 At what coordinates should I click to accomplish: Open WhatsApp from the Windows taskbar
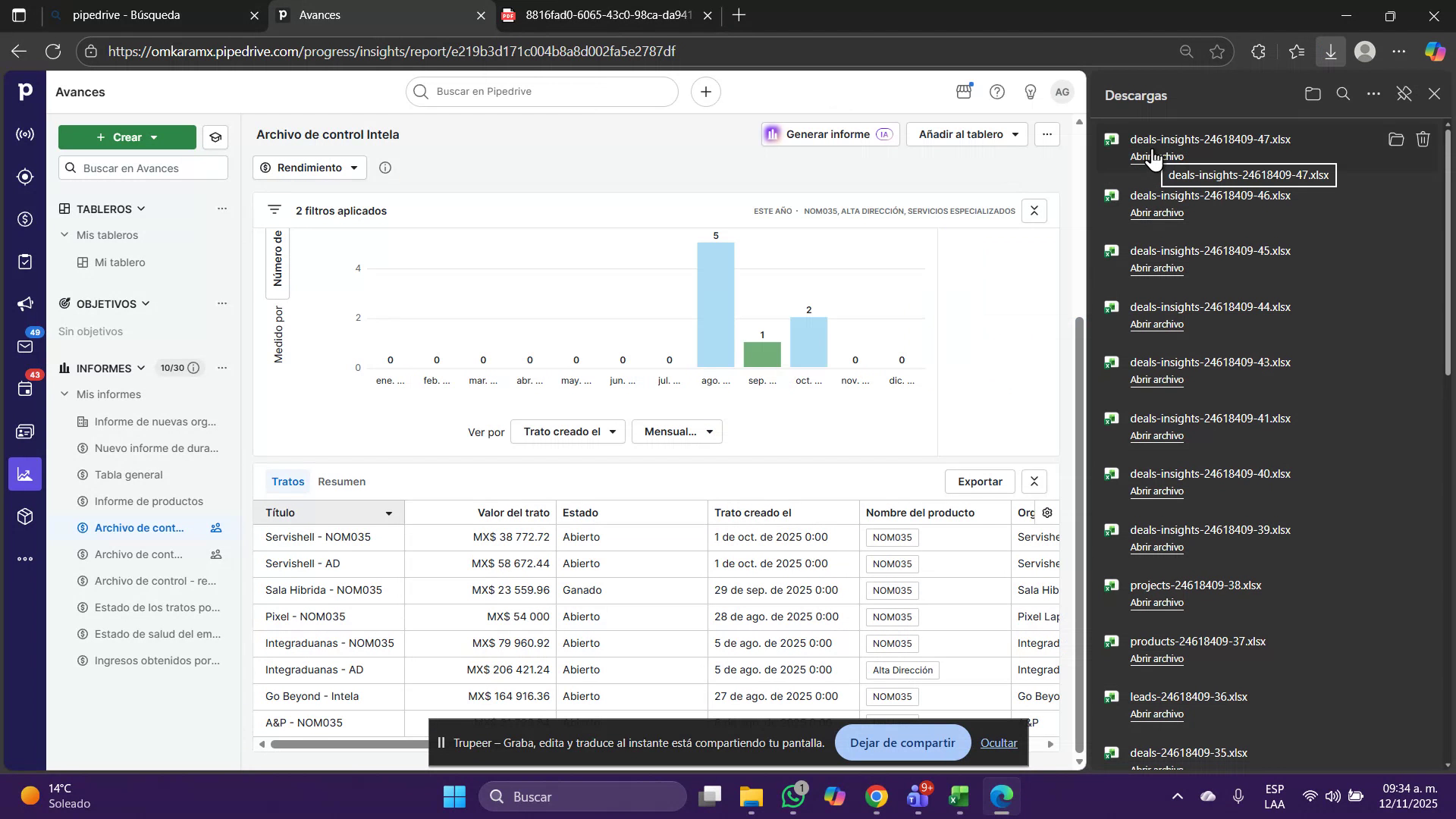click(x=793, y=797)
